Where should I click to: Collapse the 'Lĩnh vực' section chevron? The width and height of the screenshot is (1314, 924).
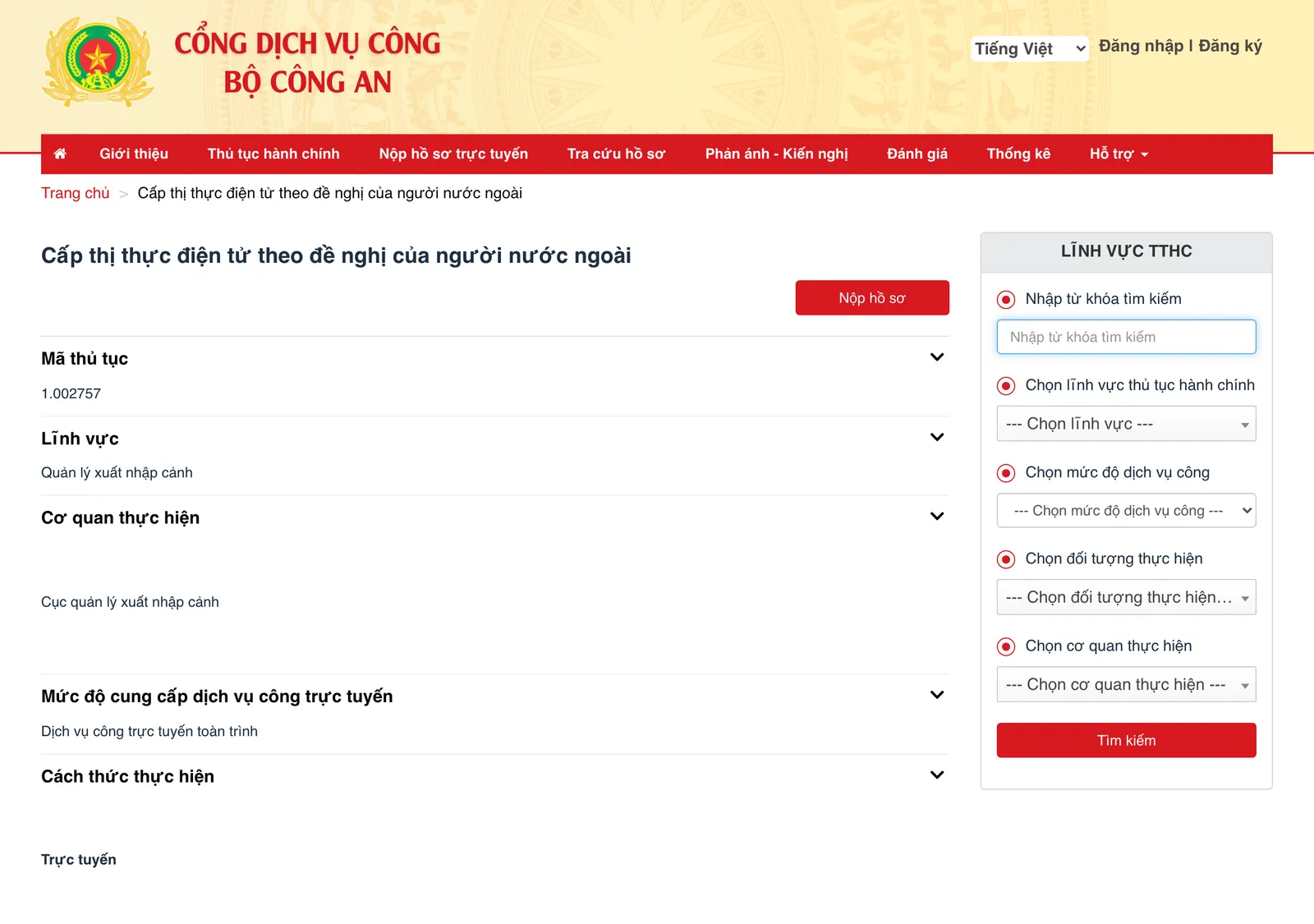coord(937,437)
